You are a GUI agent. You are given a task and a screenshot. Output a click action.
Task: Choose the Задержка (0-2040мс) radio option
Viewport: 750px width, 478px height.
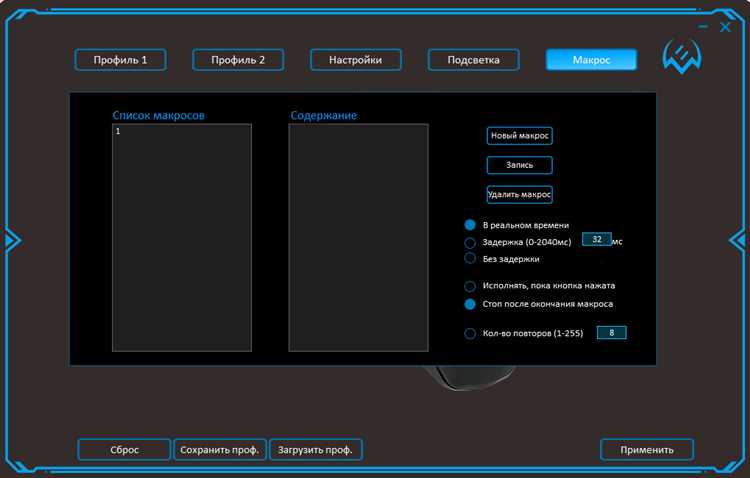coord(470,243)
